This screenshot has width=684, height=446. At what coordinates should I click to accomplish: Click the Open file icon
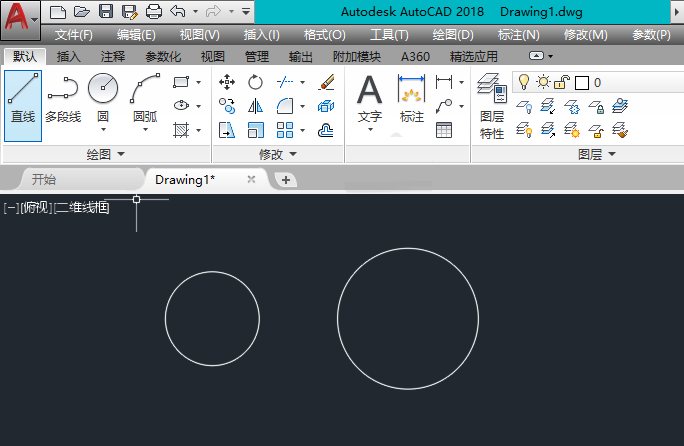pyautogui.click(x=82, y=11)
